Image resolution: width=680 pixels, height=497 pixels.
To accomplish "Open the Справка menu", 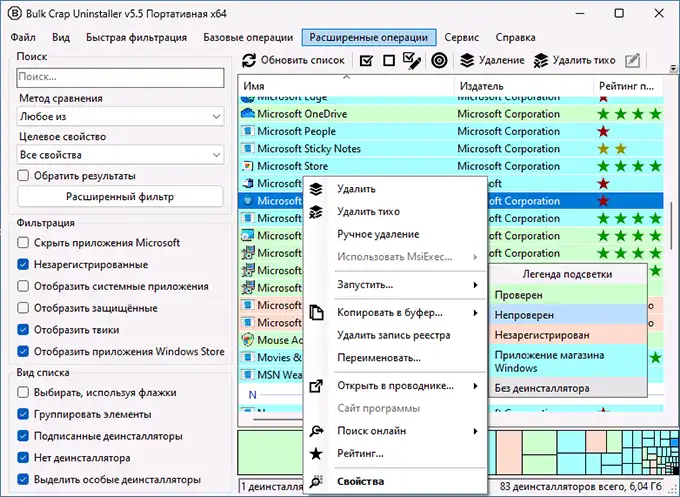I will tap(515, 37).
